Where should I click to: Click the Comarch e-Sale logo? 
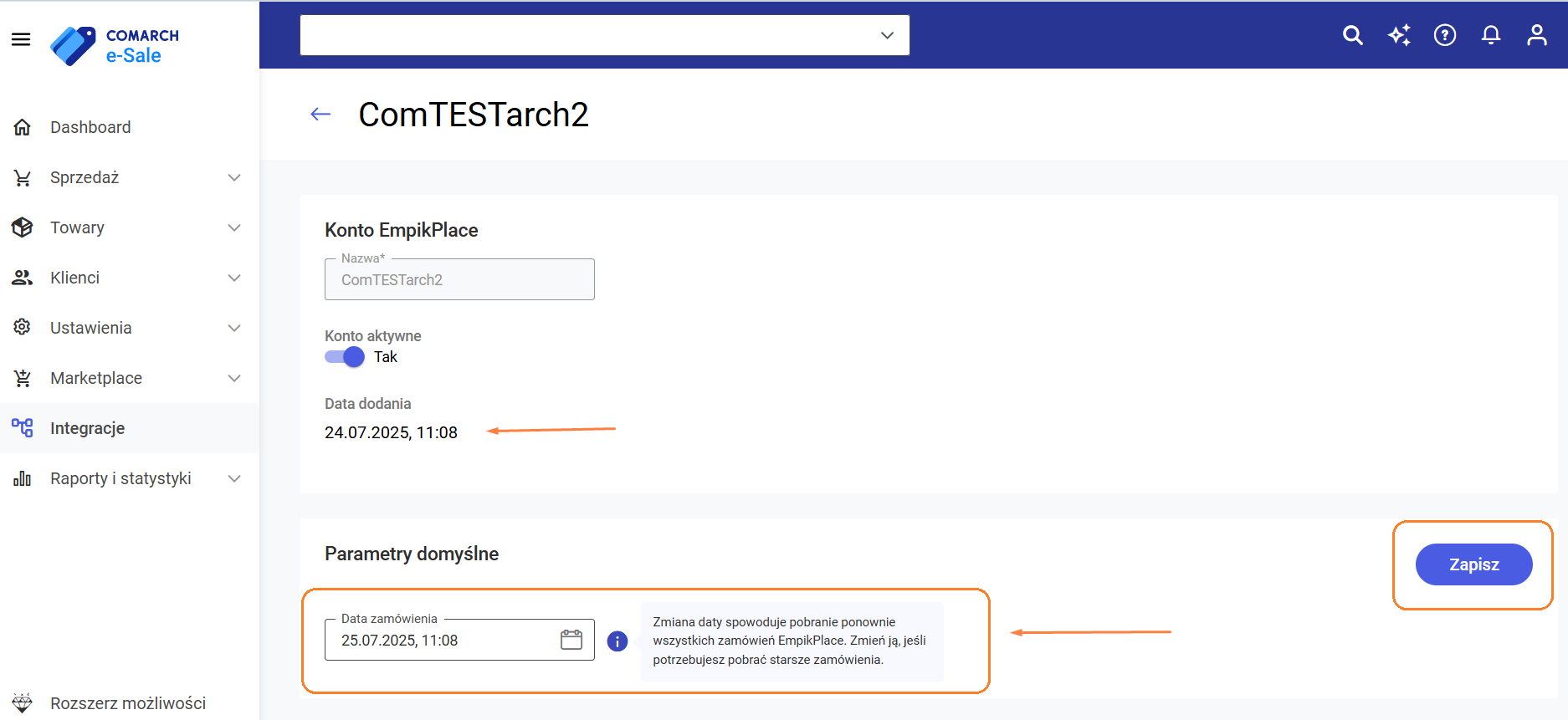(115, 46)
